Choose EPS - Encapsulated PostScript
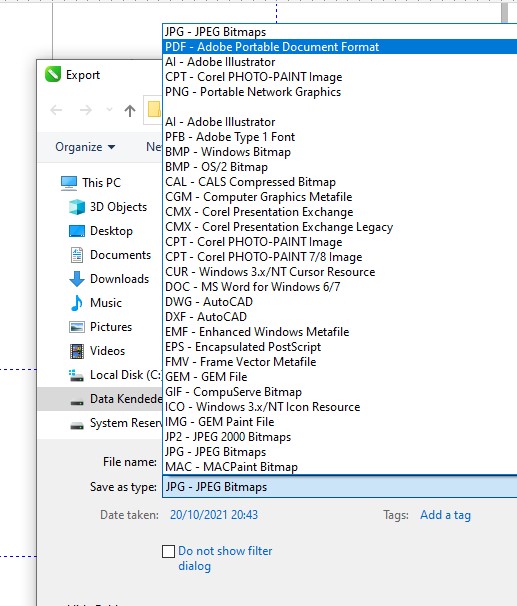This screenshot has width=517, height=606. click(x=340, y=347)
